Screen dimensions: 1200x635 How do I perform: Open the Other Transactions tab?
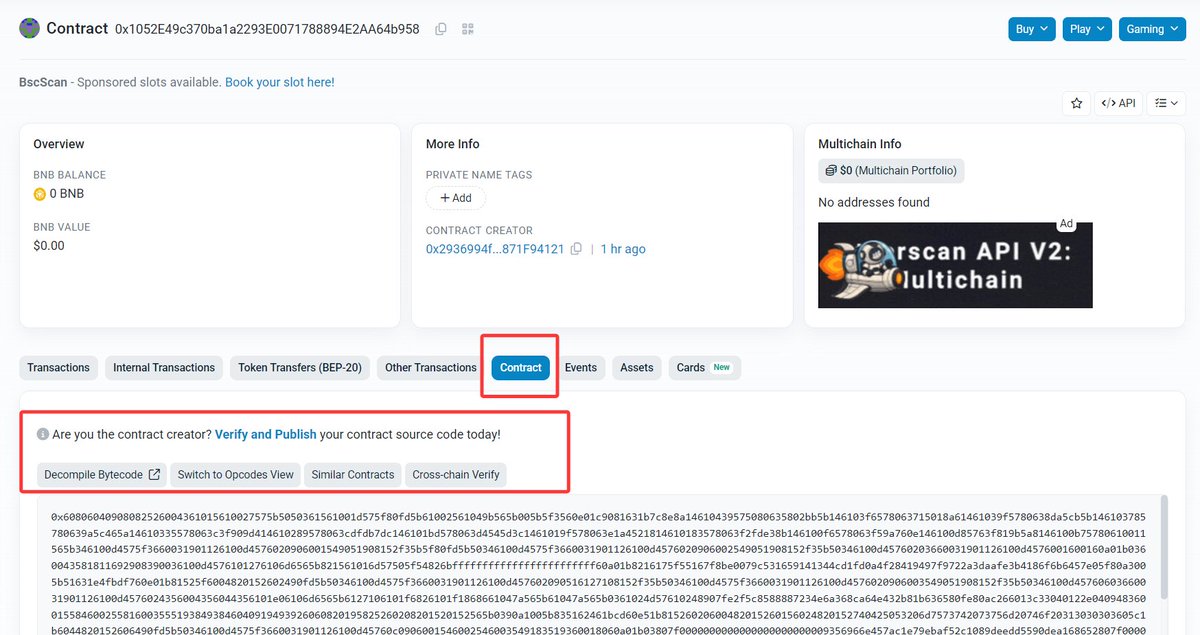click(431, 368)
